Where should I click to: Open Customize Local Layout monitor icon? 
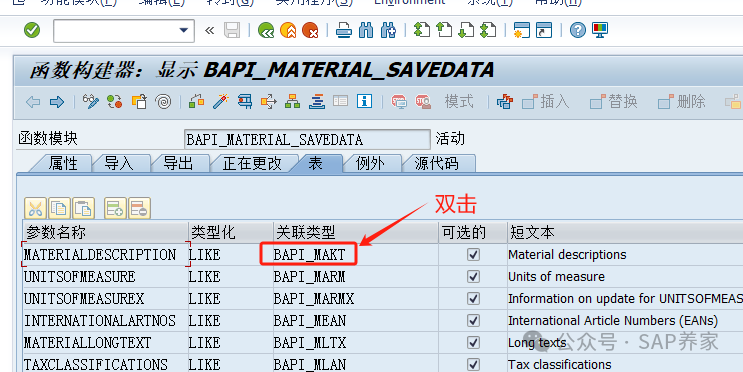coord(600,31)
